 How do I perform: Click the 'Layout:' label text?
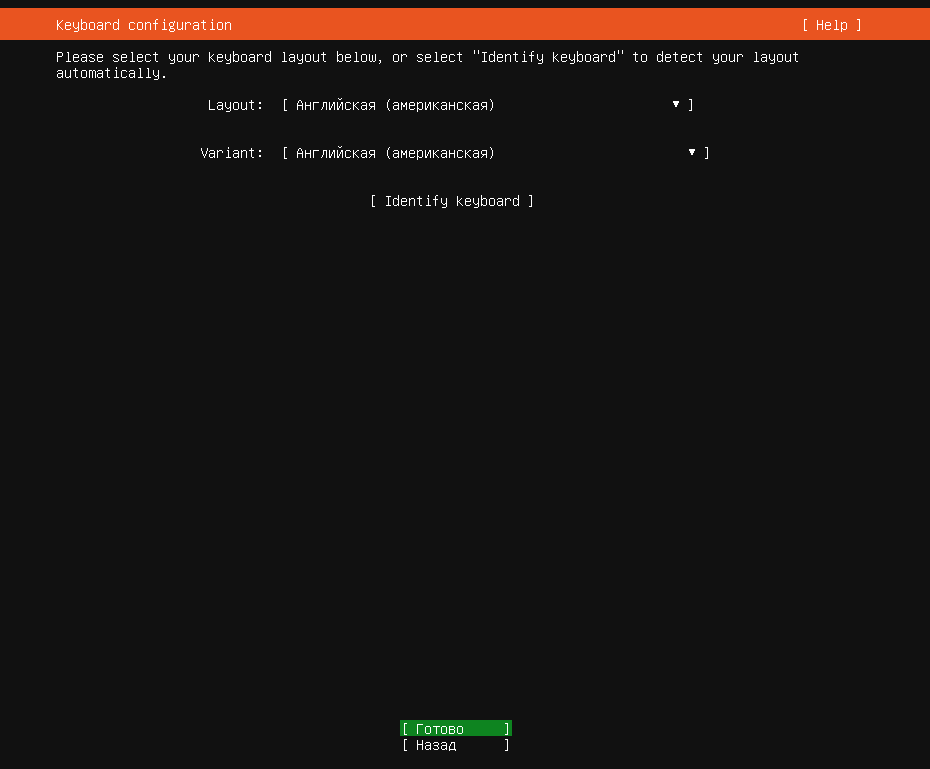[235, 105]
